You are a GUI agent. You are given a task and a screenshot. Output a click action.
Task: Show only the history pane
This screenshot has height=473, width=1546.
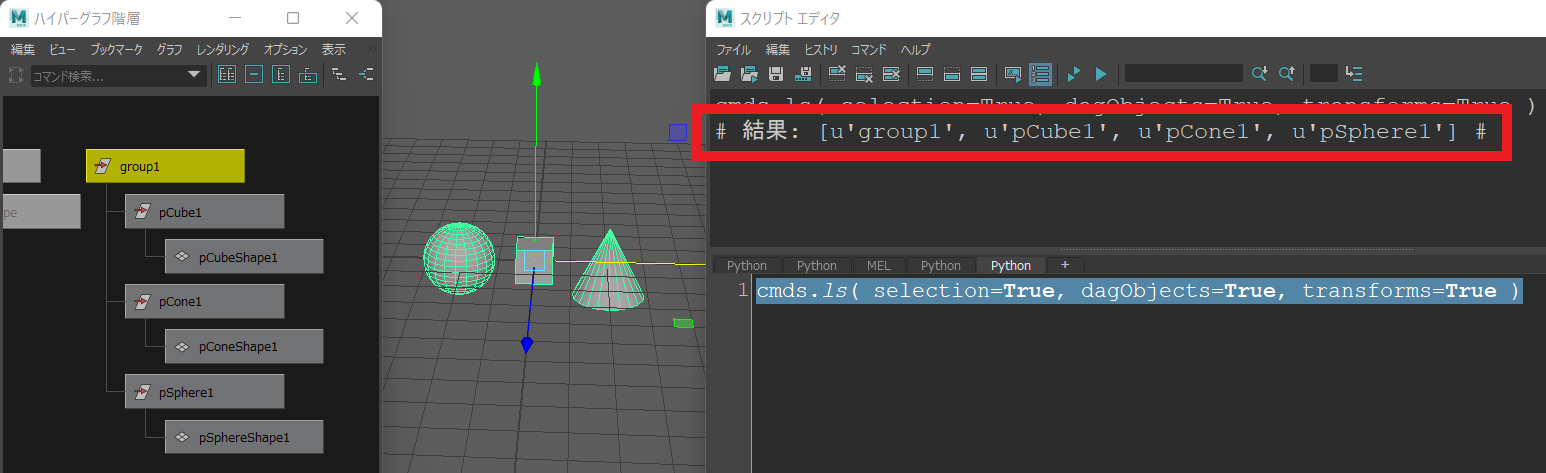[x=925, y=73]
